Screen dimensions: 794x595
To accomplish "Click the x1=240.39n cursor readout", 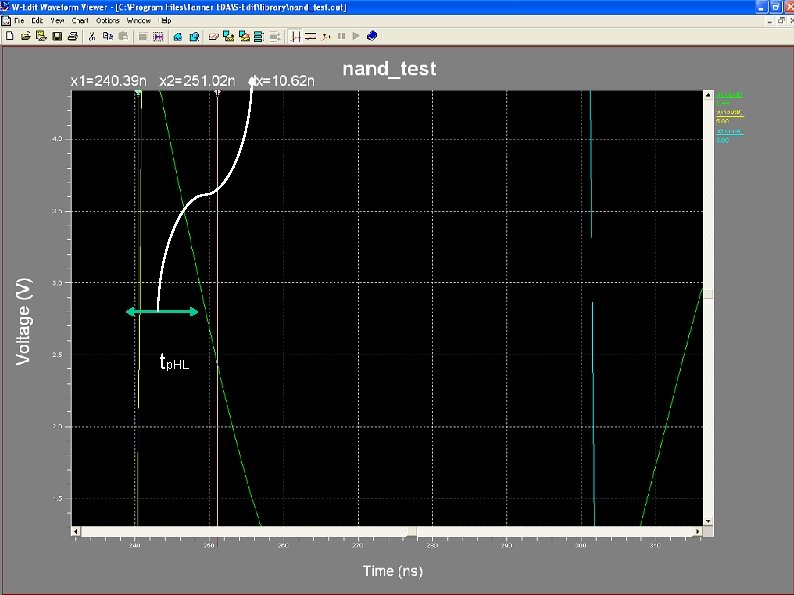I will (x=108, y=81).
